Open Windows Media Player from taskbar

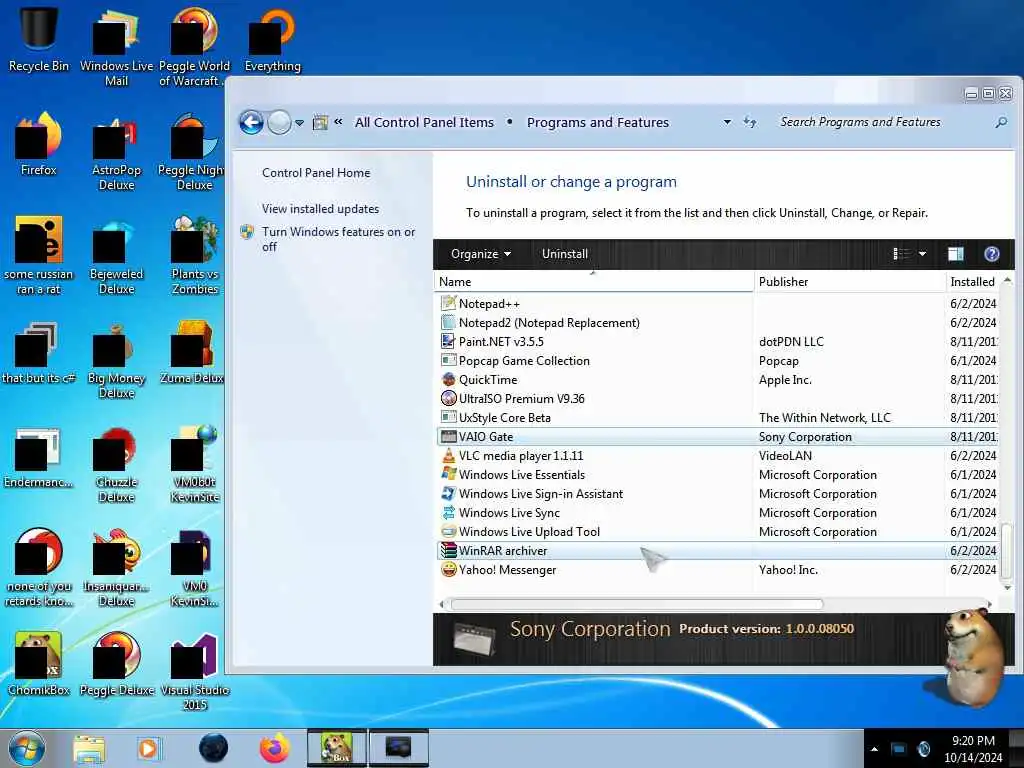coord(148,748)
